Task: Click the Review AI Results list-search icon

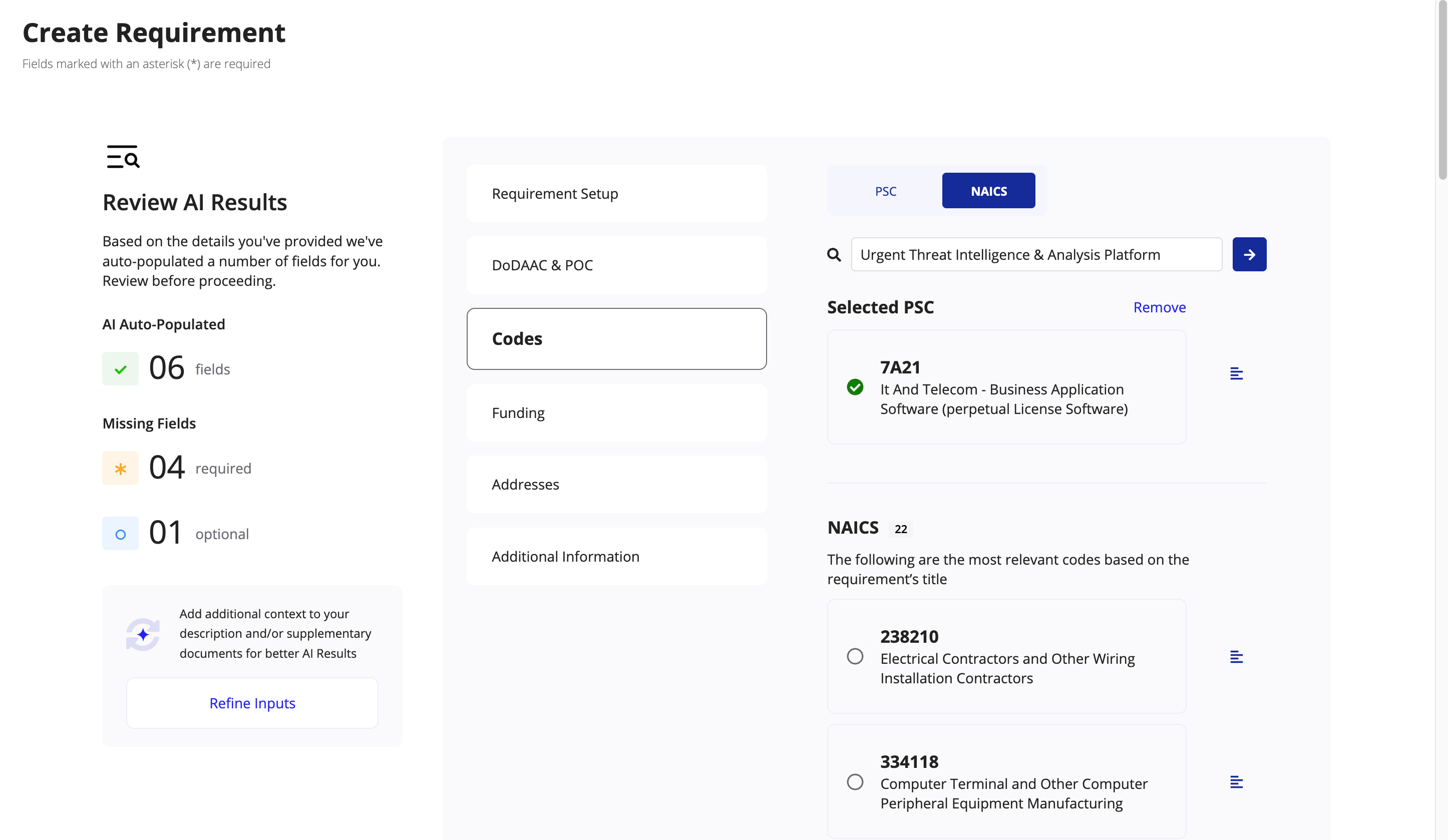Action: tap(123, 157)
